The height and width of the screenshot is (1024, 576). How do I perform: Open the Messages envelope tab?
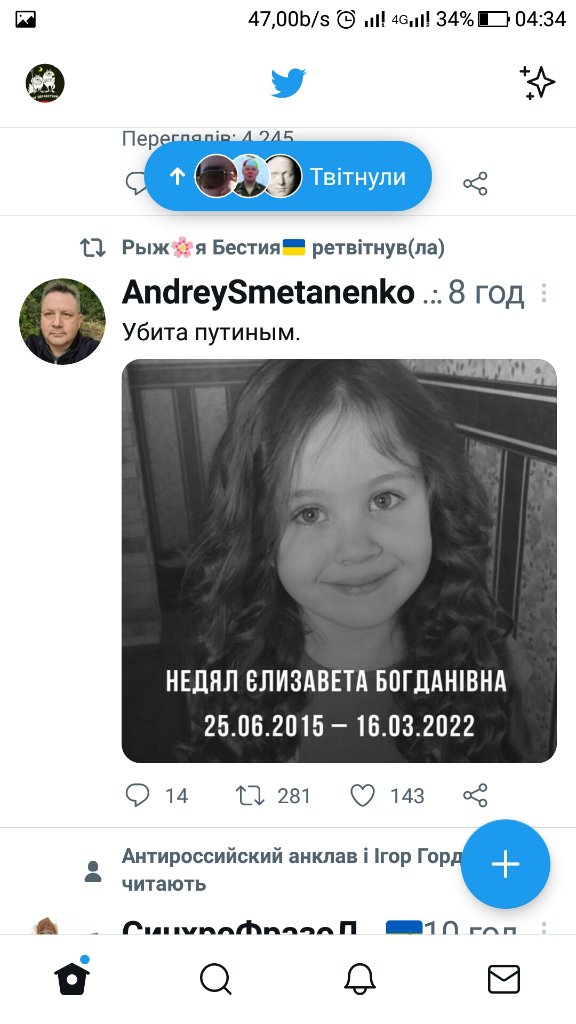pyautogui.click(x=504, y=979)
